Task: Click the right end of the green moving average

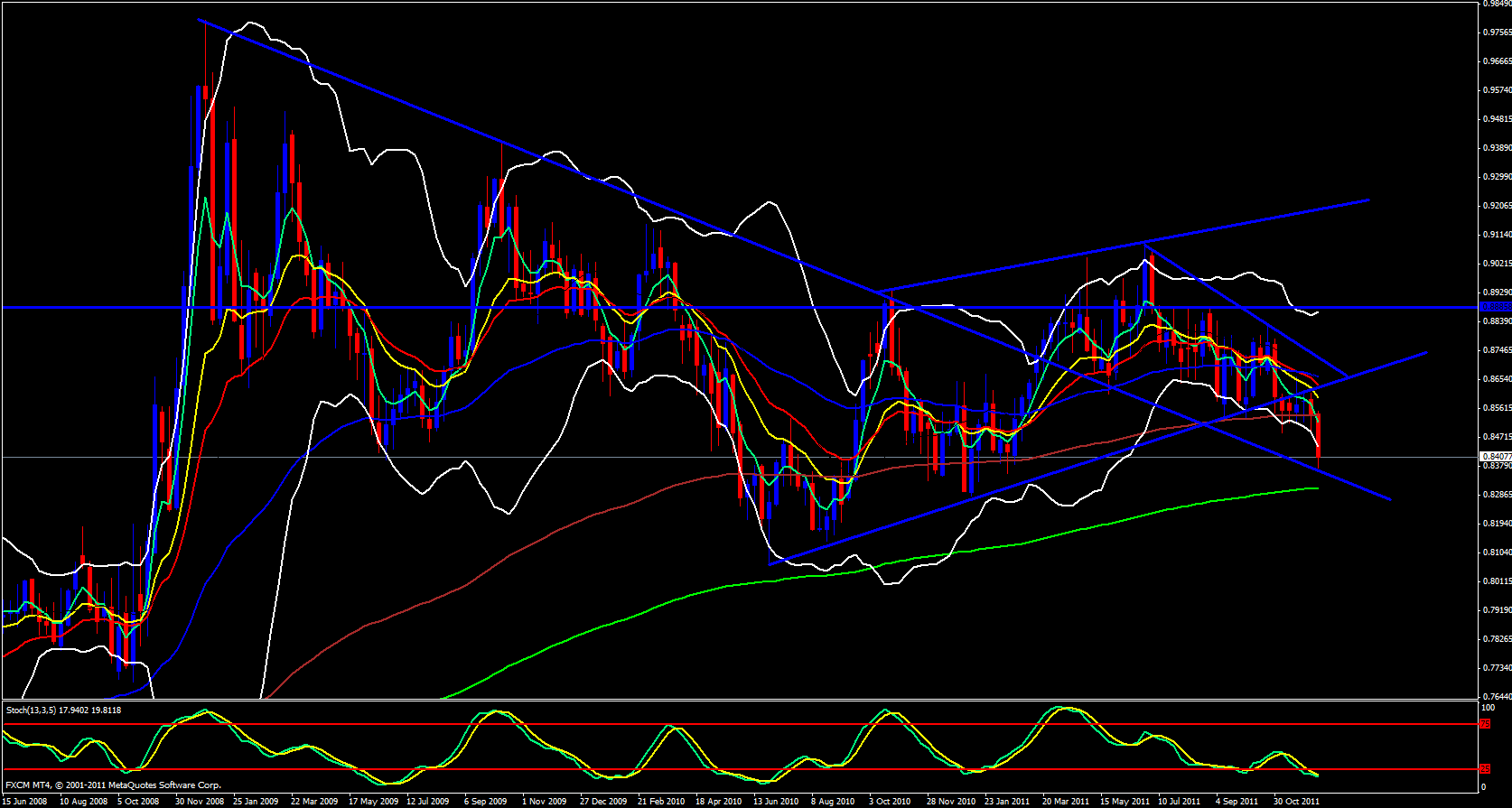Action: 1318,488
